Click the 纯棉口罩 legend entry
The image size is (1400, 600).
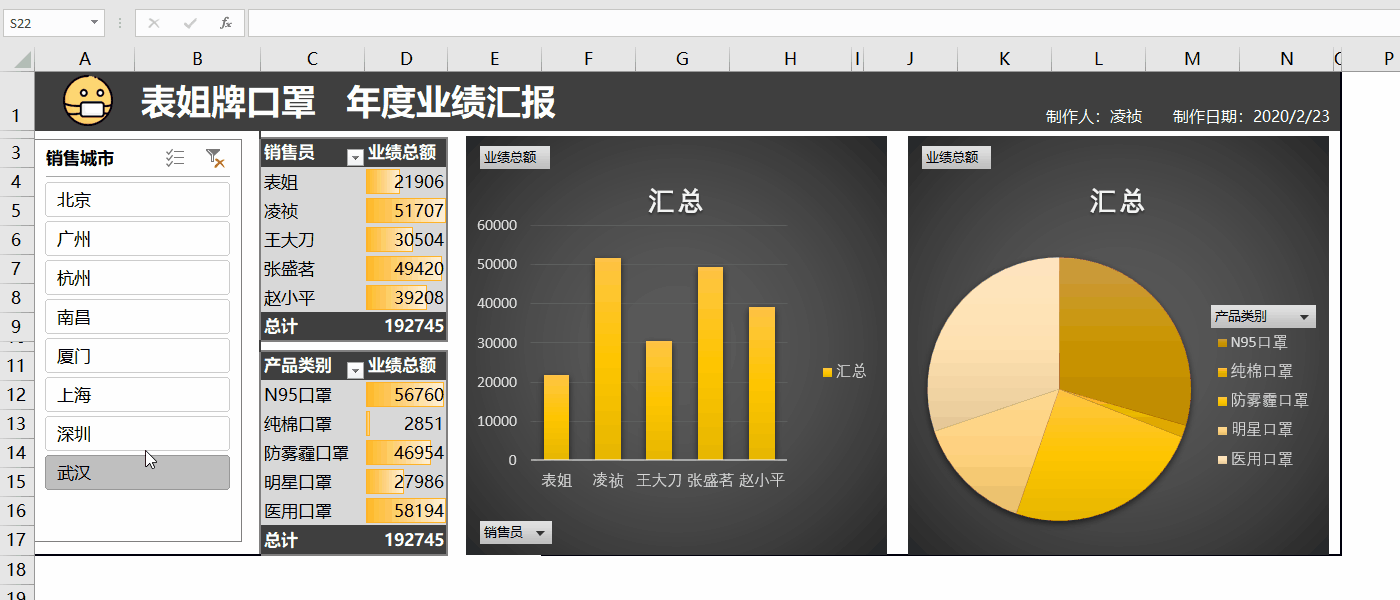1255,371
